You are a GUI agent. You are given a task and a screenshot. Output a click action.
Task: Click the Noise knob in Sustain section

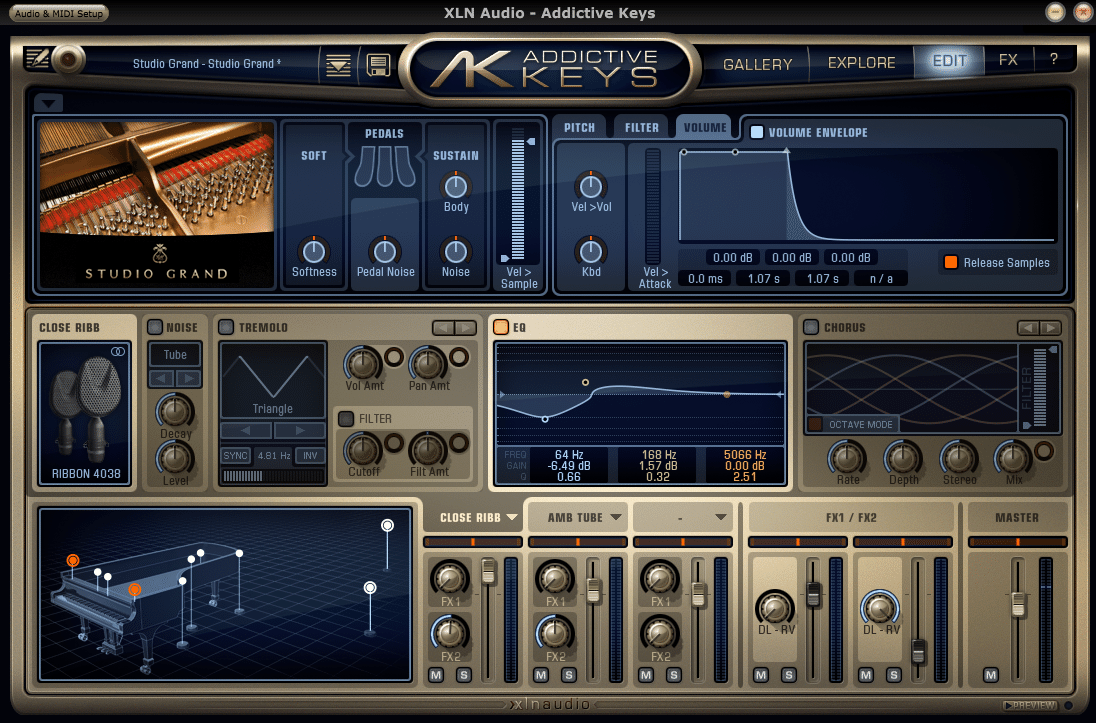pos(456,251)
